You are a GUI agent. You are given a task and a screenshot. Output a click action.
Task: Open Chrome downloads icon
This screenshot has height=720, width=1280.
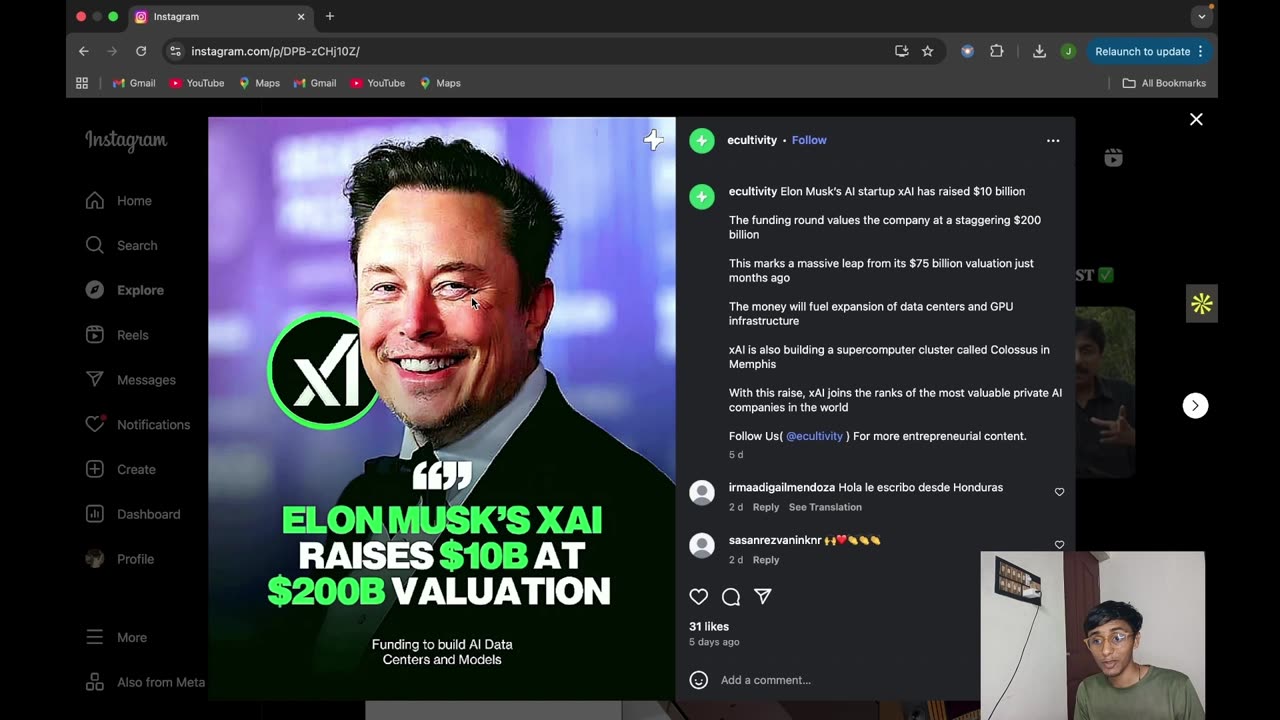(x=1039, y=51)
